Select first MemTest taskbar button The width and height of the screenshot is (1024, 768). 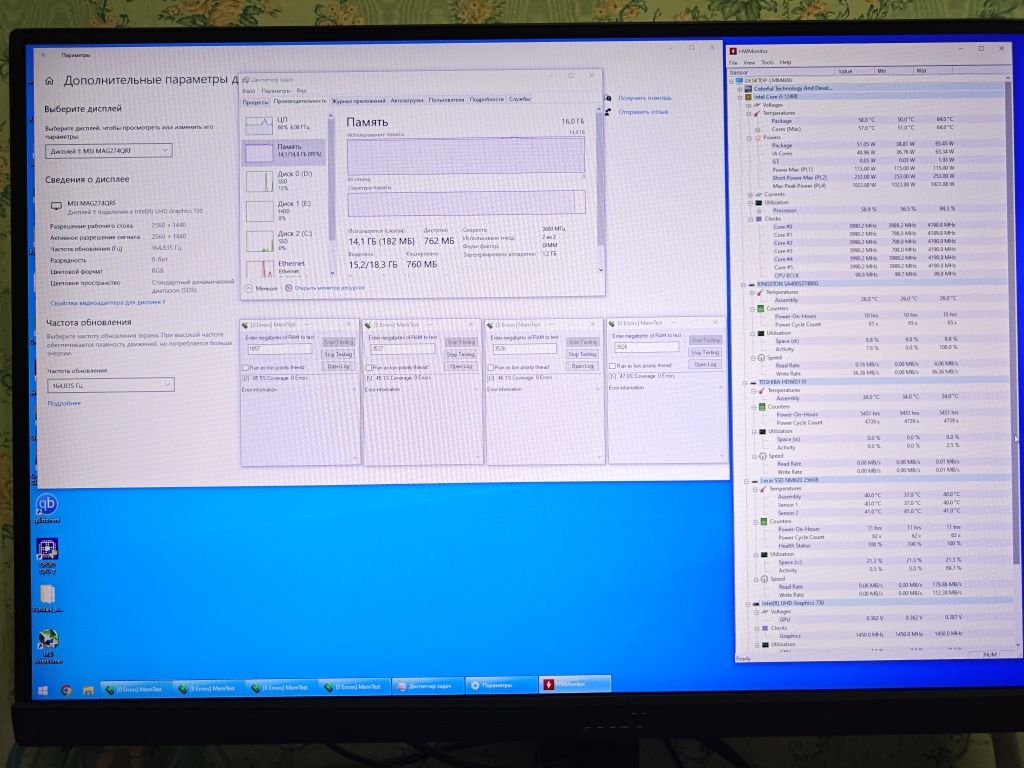click(136, 689)
